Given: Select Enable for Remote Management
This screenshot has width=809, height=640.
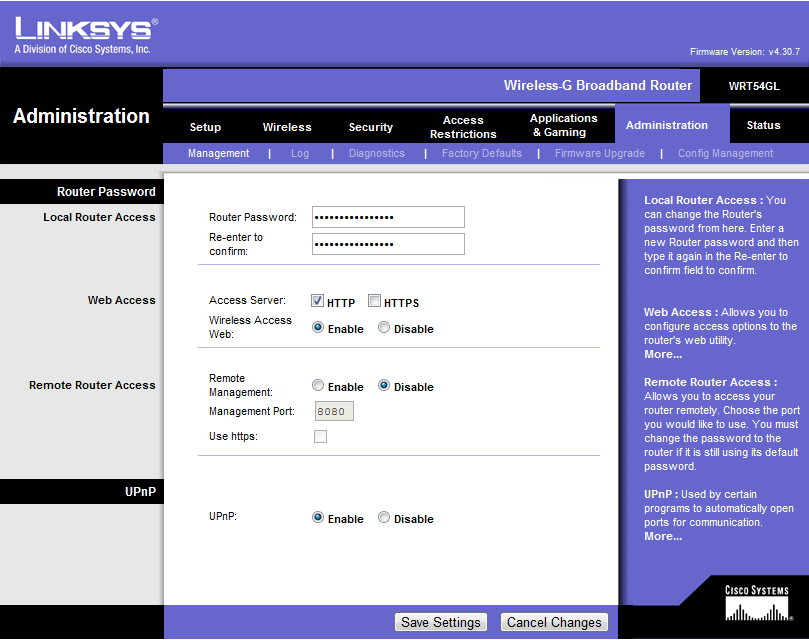Looking at the screenshot, I should 318,386.
